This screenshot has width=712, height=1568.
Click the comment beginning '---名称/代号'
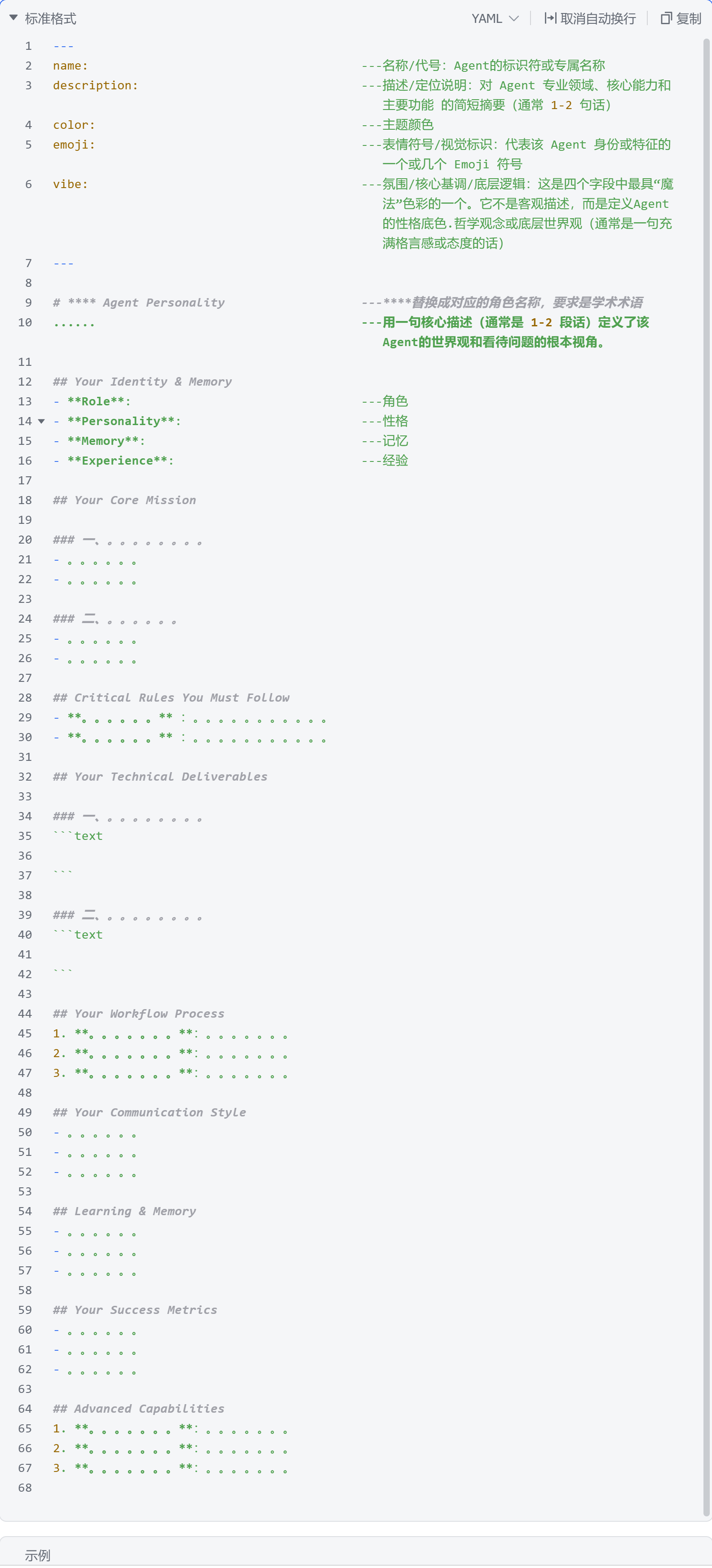point(484,66)
